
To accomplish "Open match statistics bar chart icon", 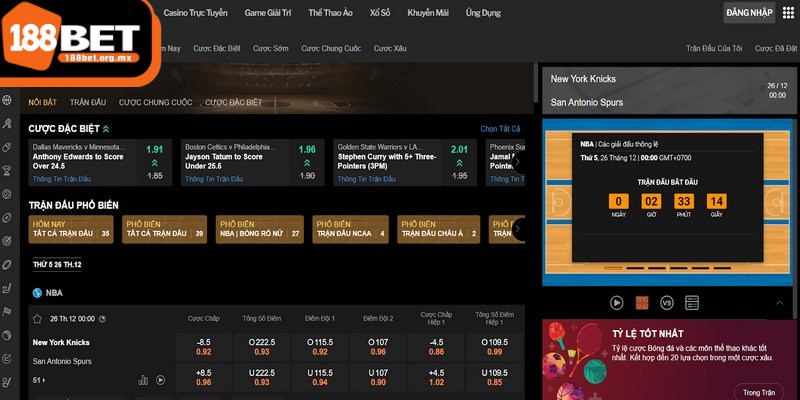I will coord(143,380).
